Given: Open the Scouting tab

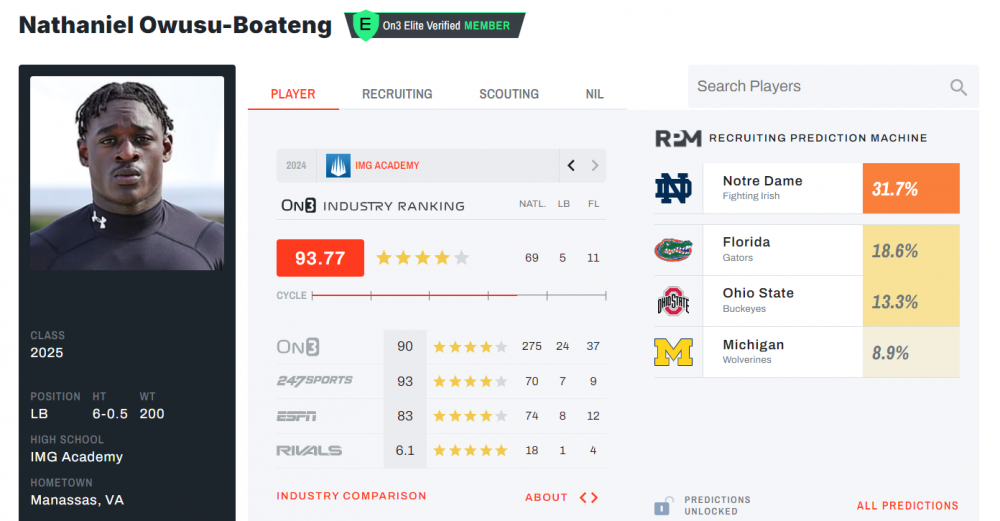Looking at the screenshot, I should click(x=509, y=94).
